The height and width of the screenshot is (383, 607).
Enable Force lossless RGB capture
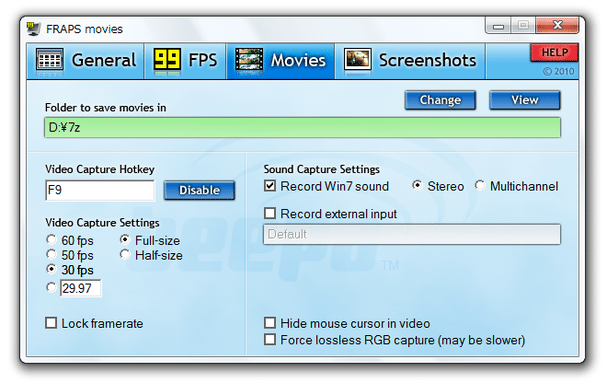(x=270, y=340)
